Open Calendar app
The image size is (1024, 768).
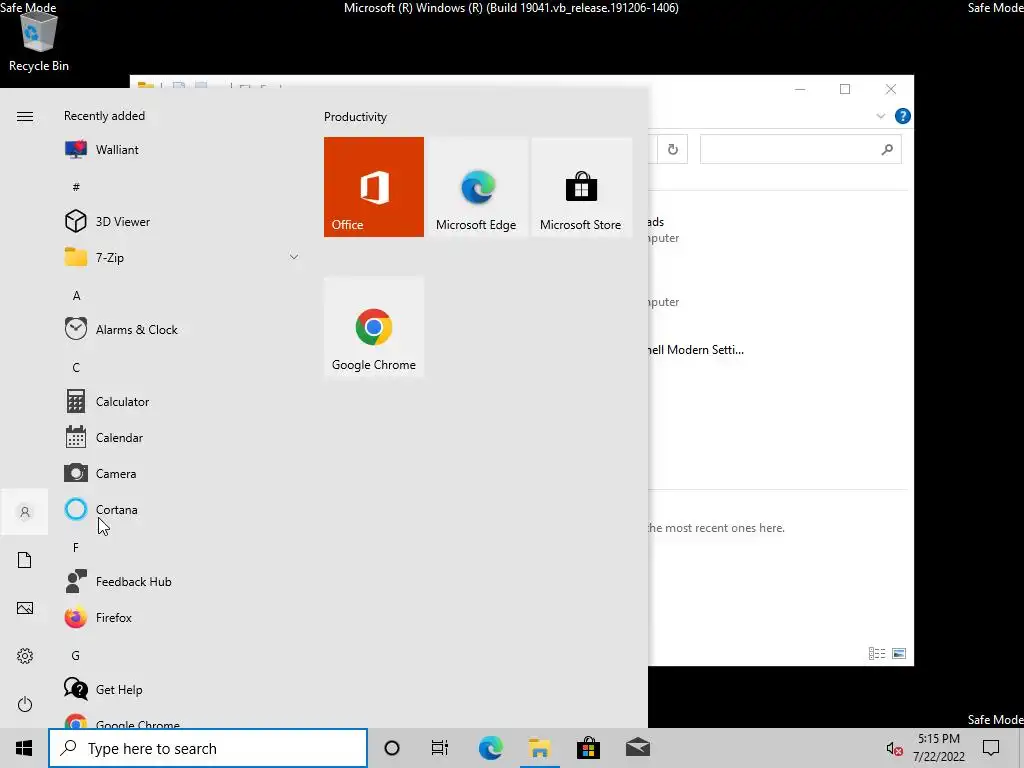(x=182, y=438)
